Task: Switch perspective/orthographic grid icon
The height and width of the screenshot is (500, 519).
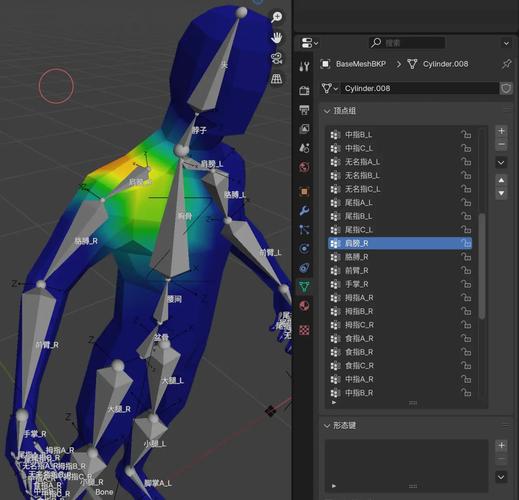Action: click(277, 79)
